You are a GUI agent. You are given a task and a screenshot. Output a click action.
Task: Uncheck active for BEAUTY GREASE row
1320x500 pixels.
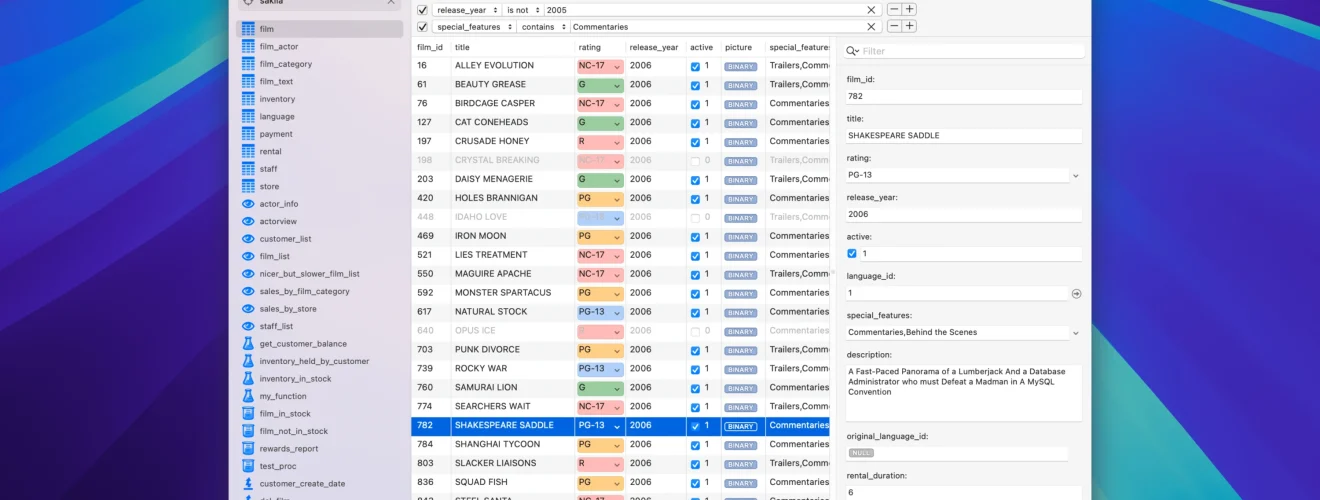click(695, 85)
